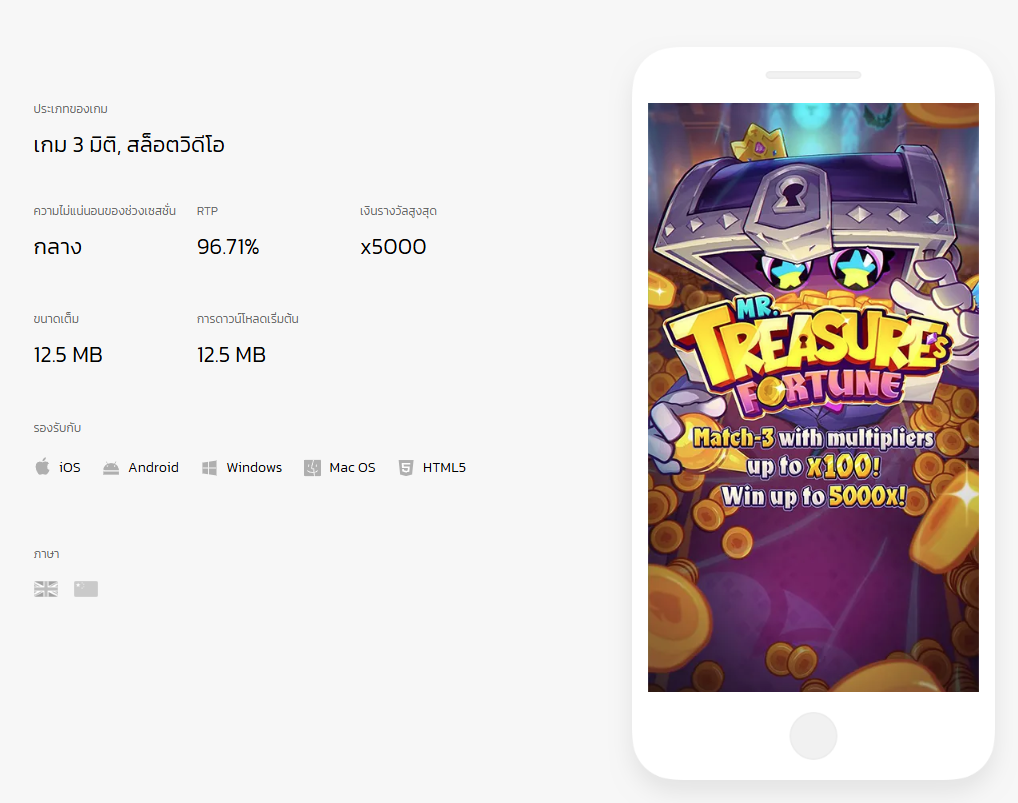The width and height of the screenshot is (1018, 803).
Task: Click the Windows platform label
Action: pyautogui.click(x=254, y=467)
